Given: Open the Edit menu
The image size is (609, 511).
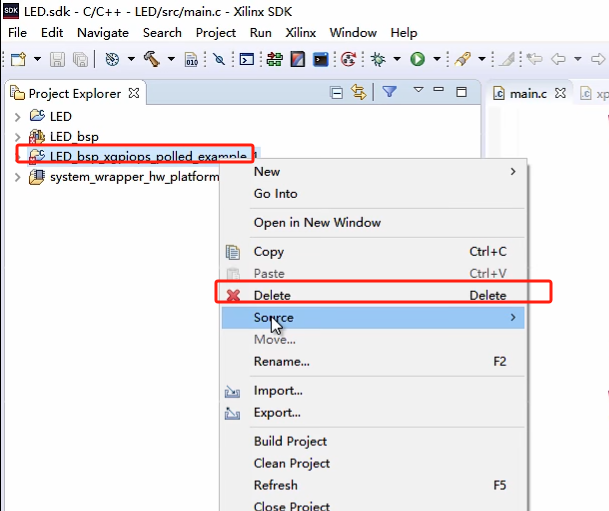Looking at the screenshot, I should pos(52,33).
